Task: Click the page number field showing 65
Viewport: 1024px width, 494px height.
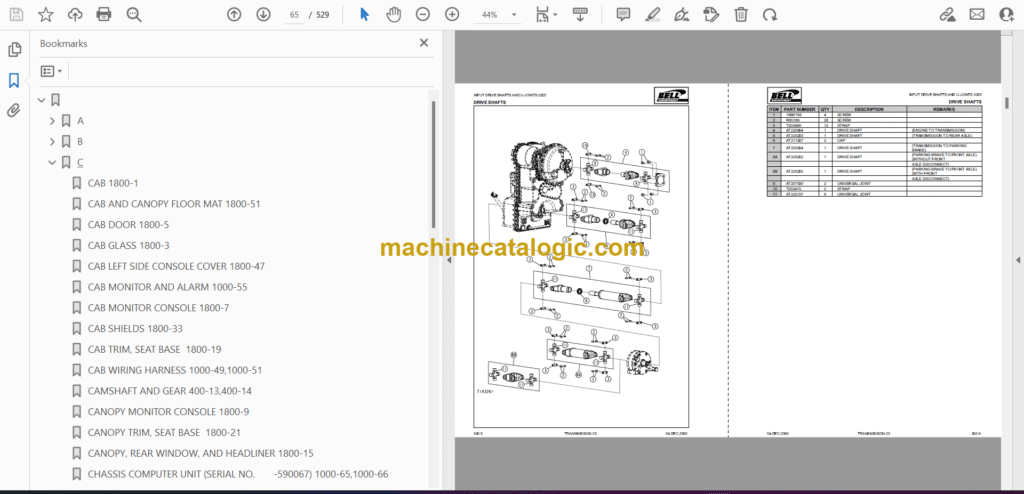Action: (x=295, y=14)
